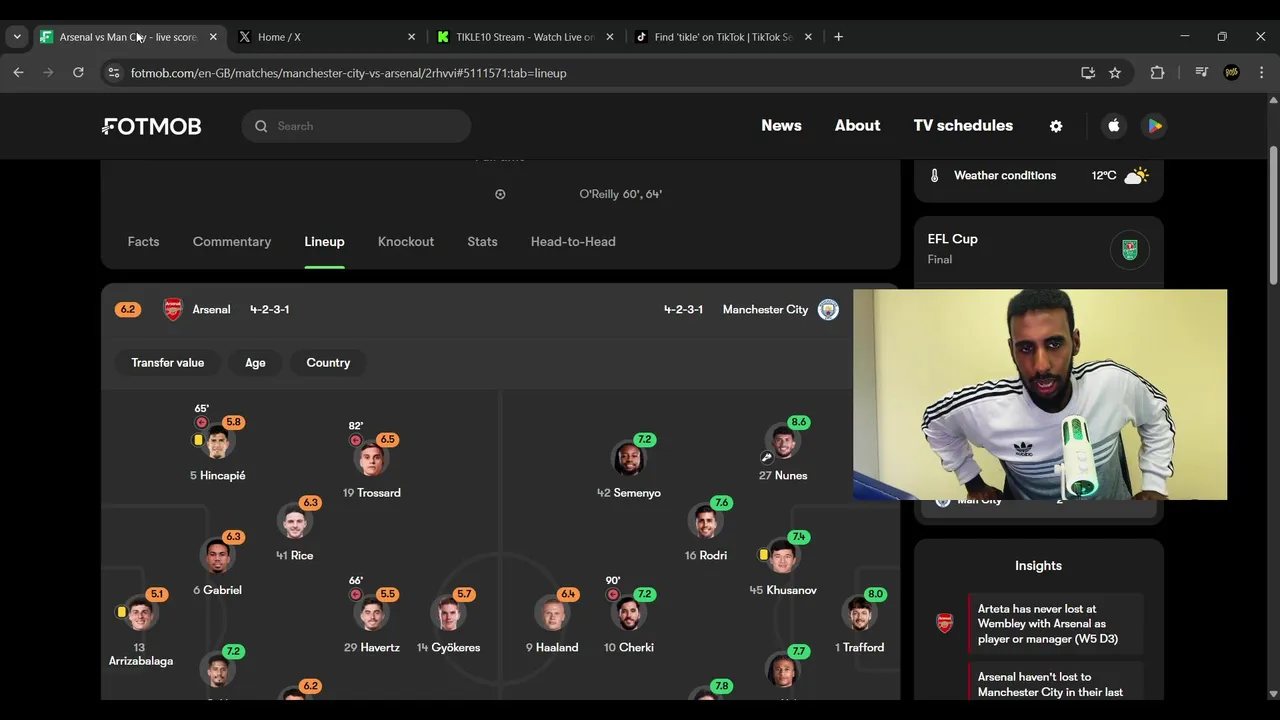Screen dimensions: 1280x720
Task: Click the 'O'Reilly 60', 64'' scorer text
Action: [621, 194]
